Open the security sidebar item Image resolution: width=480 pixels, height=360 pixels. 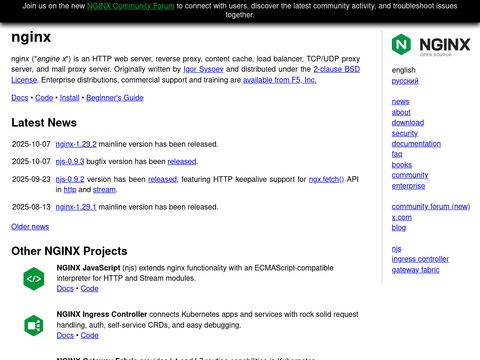[405, 133]
